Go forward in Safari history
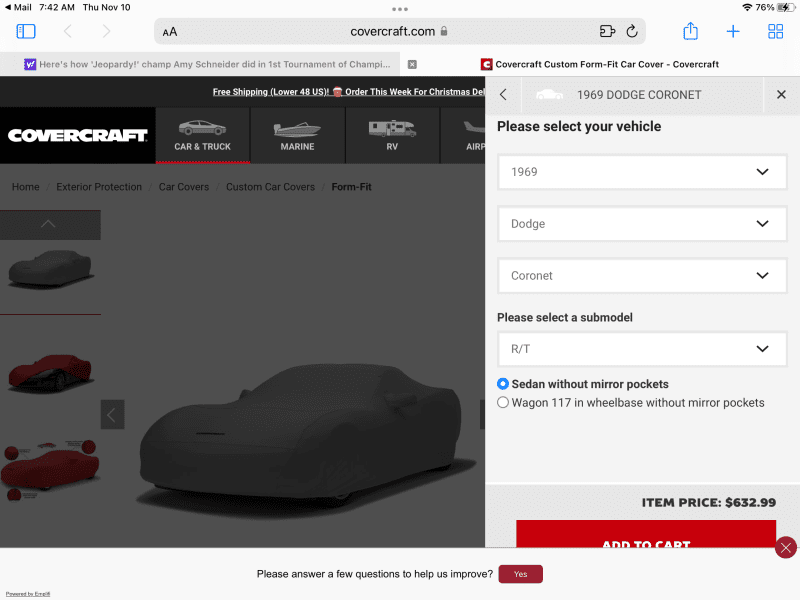The width and height of the screenshot is (800, 600). click(x=106, y=32)
